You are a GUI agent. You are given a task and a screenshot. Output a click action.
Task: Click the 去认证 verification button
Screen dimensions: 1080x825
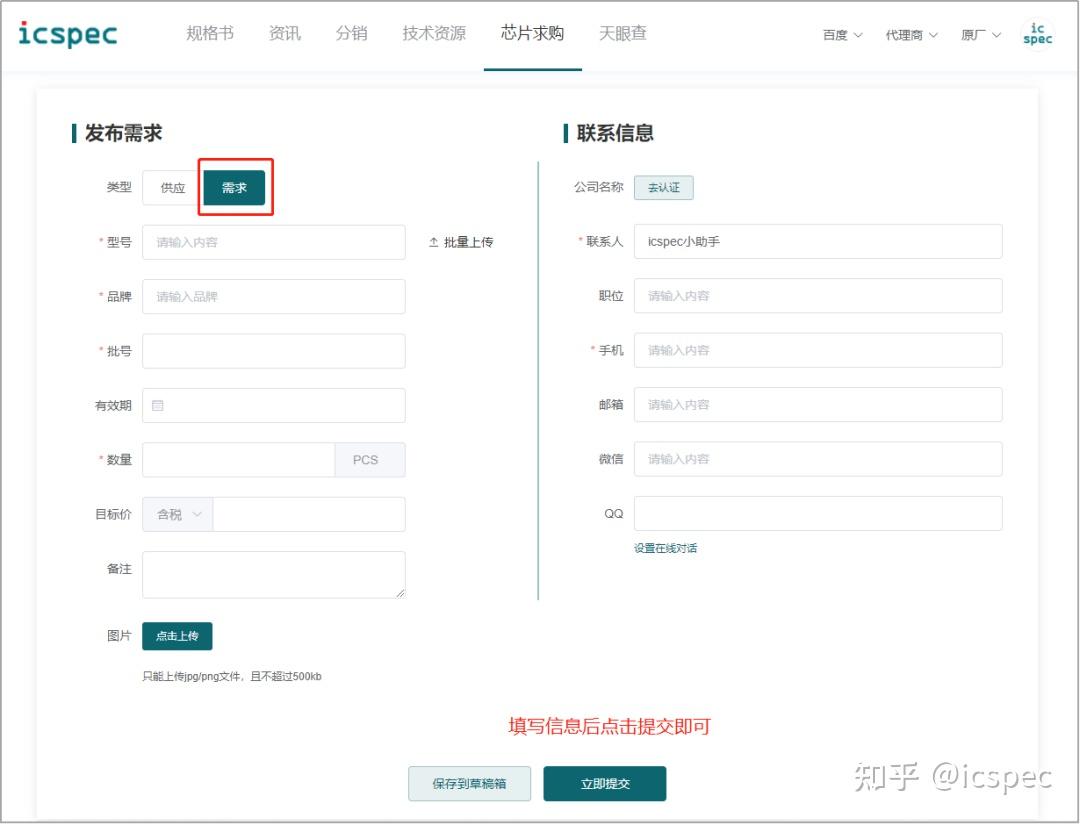[x=664, y=187]
